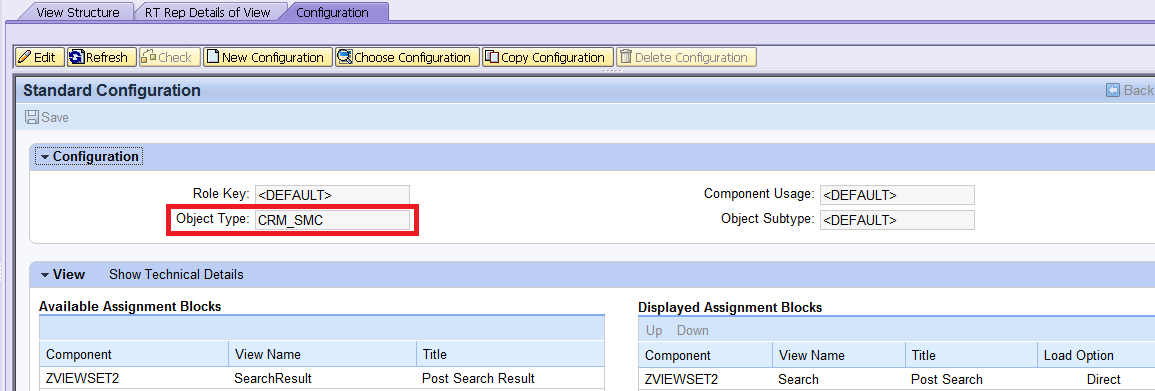Switch to the View Structure tab
The height and width of the screenshot is (391, 1155).
[77, 13]
